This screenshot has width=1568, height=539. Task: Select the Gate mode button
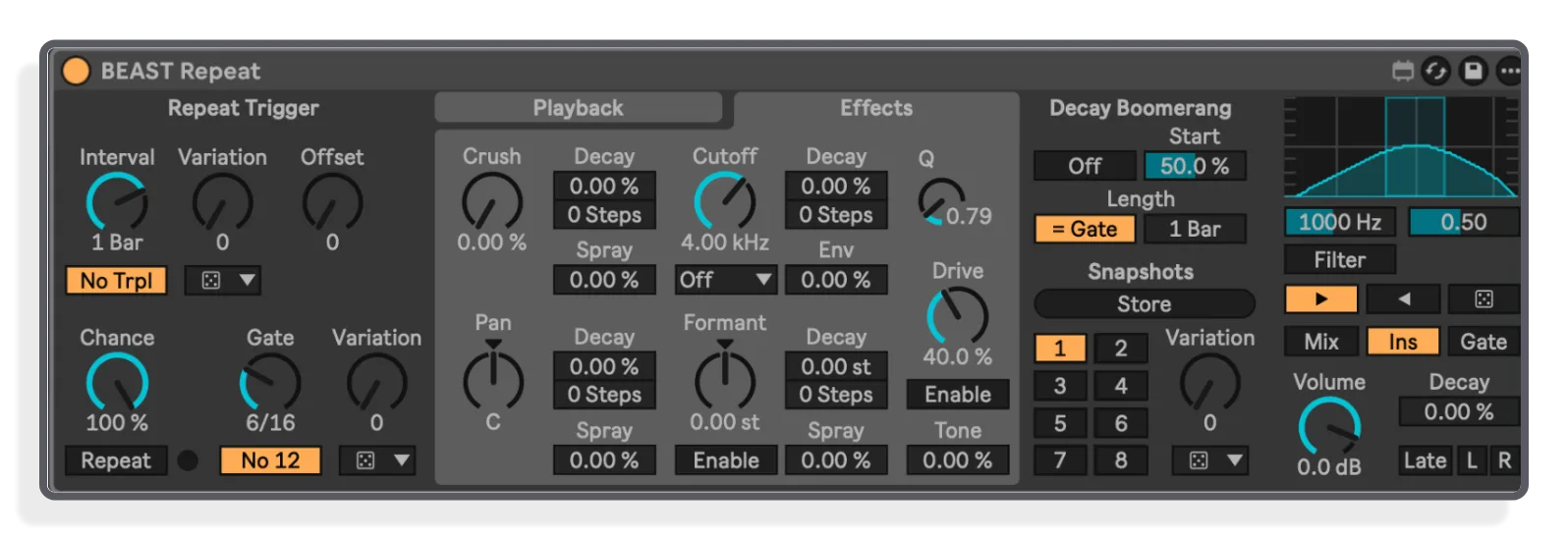[x=1484, y=342]
